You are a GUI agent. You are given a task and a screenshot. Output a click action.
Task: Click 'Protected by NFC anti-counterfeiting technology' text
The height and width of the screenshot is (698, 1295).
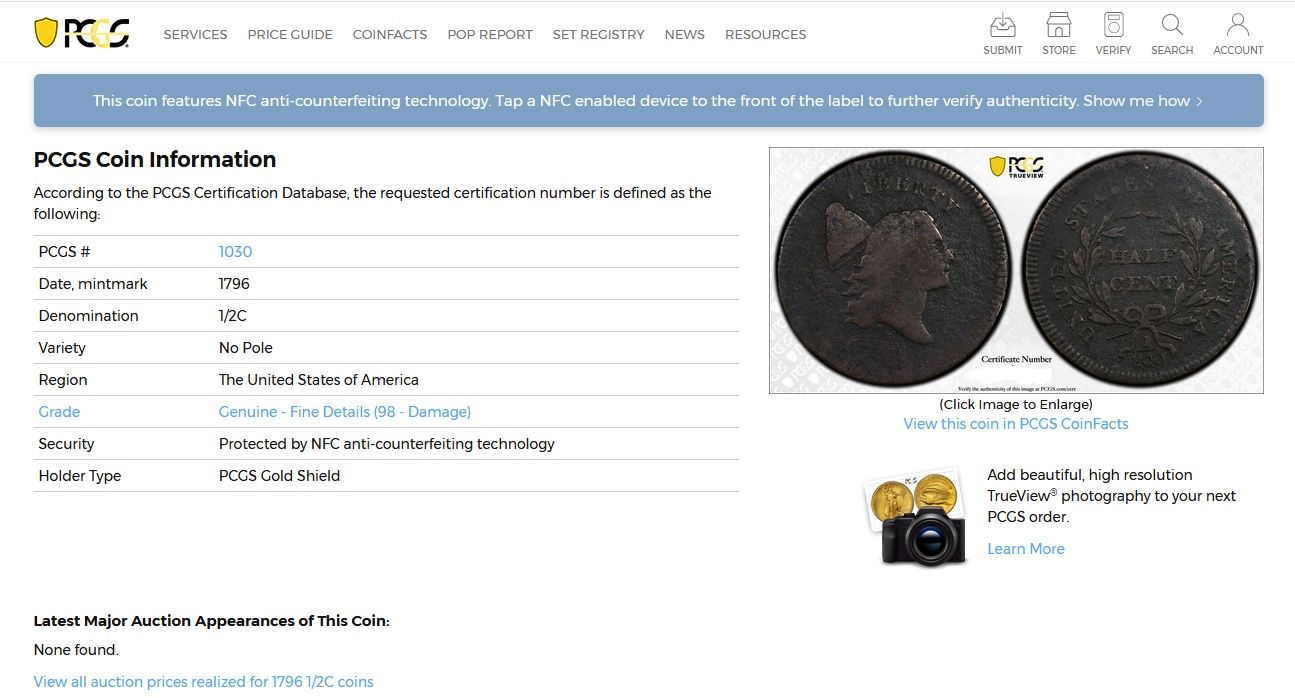(x=387, y=444)
